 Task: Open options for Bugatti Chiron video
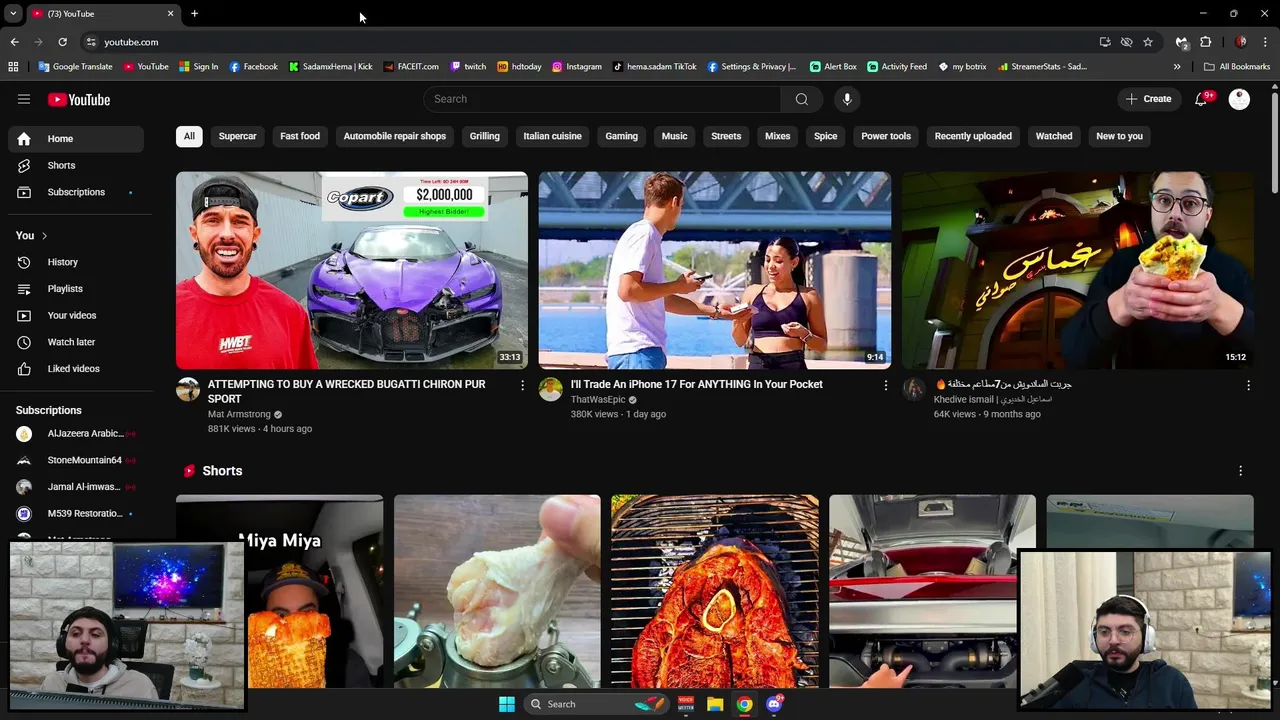tap(522, 385)
